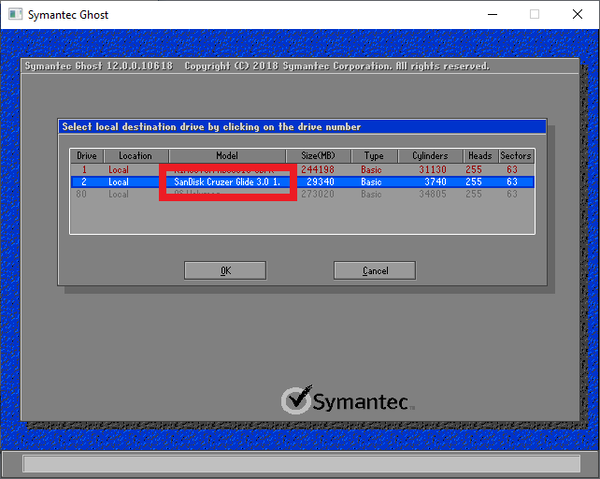
Task: Select drive number 80 in list
Action: (x=85, y=194)
